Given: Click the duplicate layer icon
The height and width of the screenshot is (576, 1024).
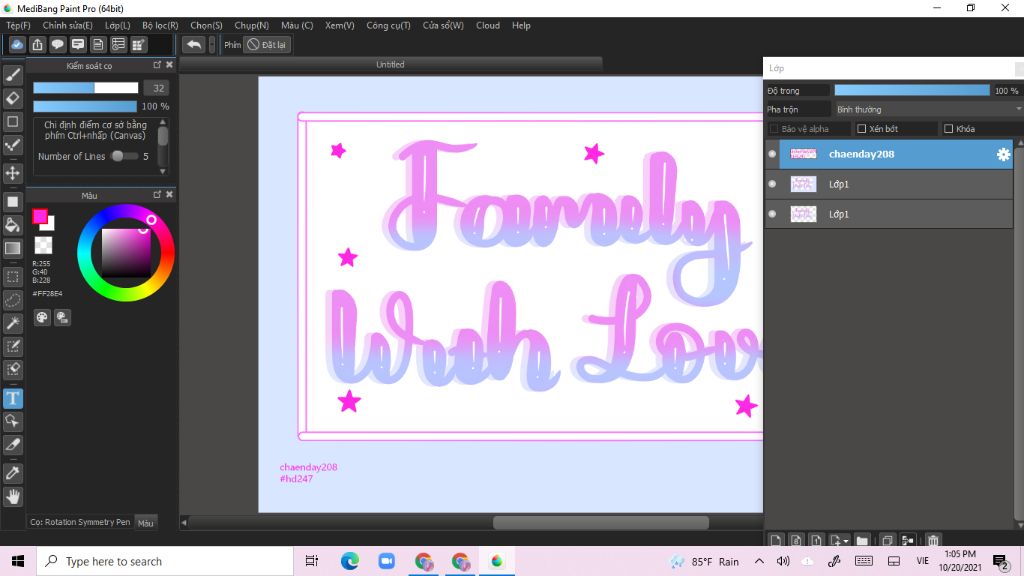Looking at the screenshot, I should pos(887,540).
